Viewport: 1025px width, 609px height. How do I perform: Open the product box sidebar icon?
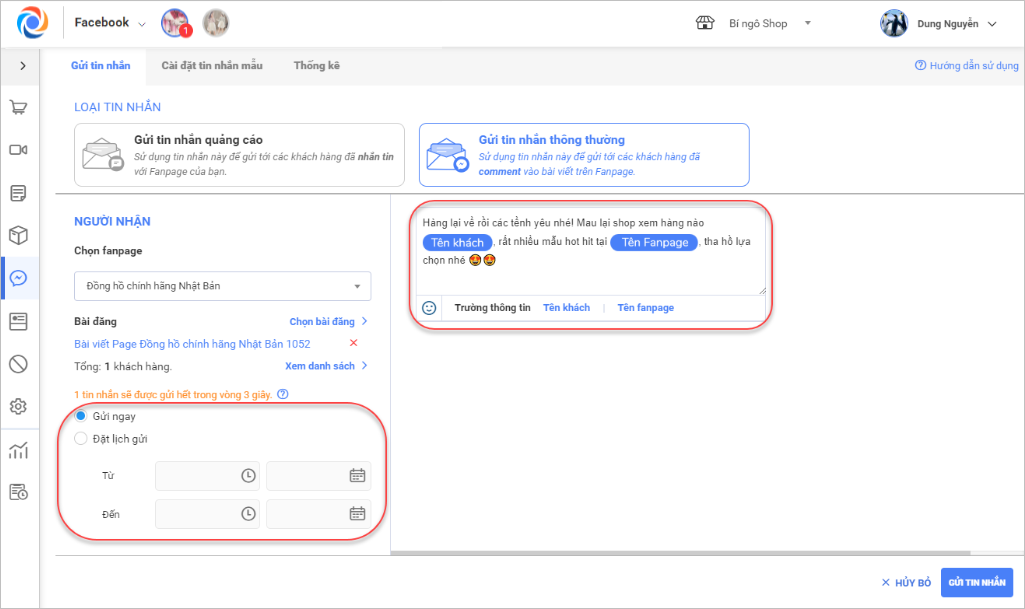click(18, 235)
